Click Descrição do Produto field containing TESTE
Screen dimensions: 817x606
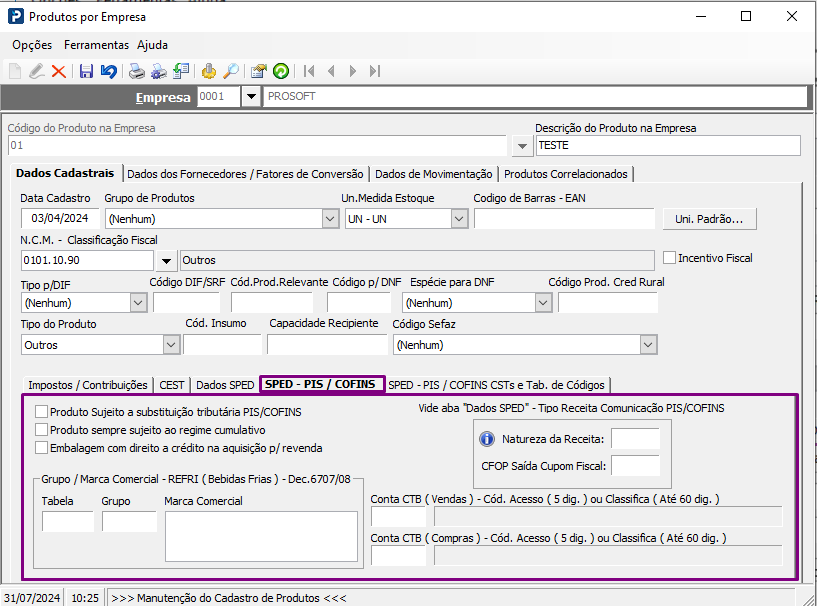click(669, 145)
